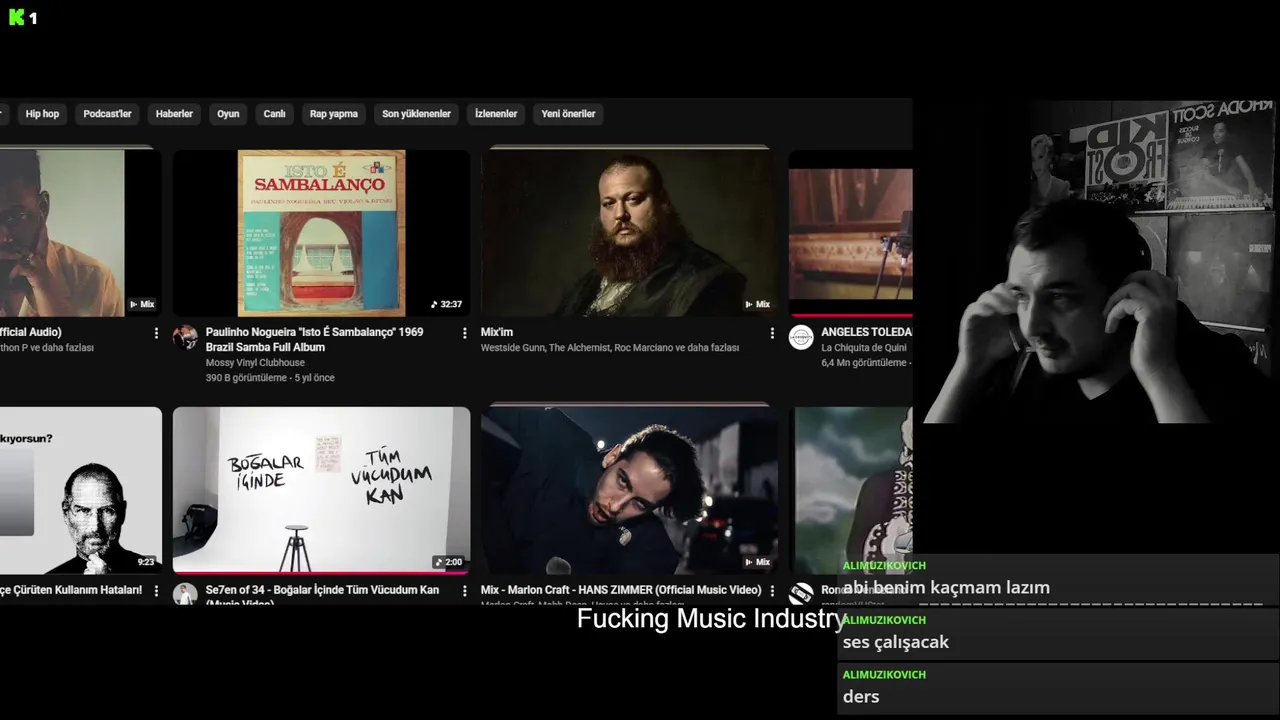The height and width of the screenshot is (720, 1280).
Task: Select the Son yüklenenler filter chip
Action: click(x=416, y=114)
